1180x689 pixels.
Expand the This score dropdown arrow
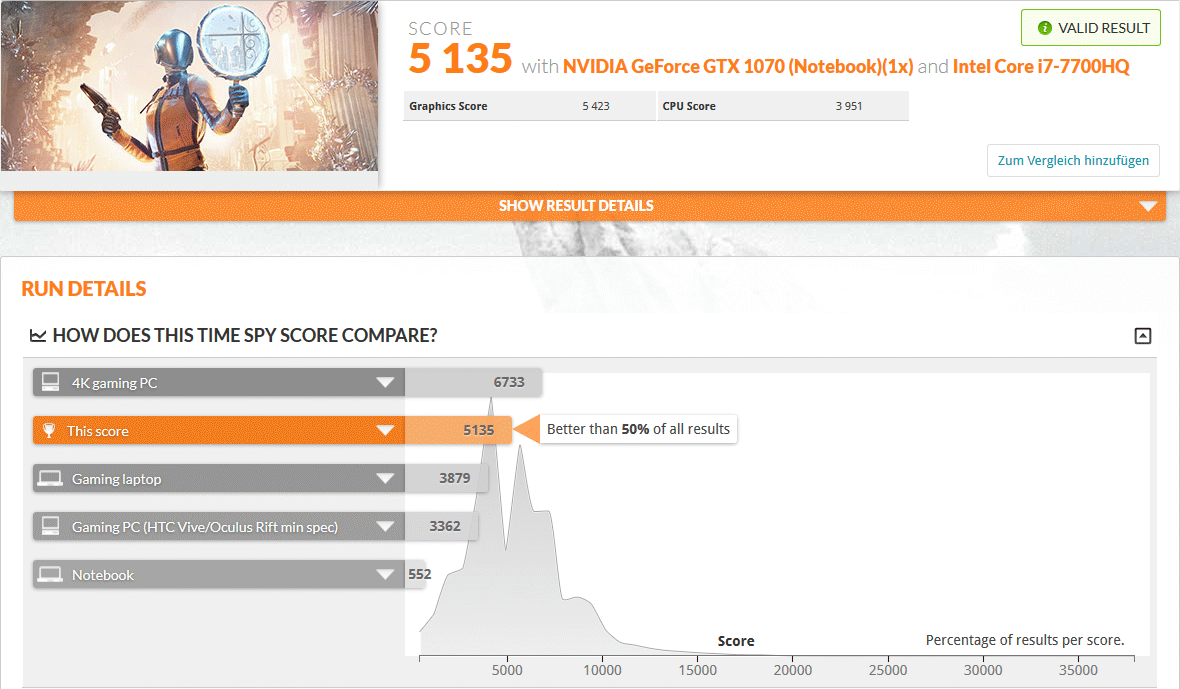pos(385,431)
